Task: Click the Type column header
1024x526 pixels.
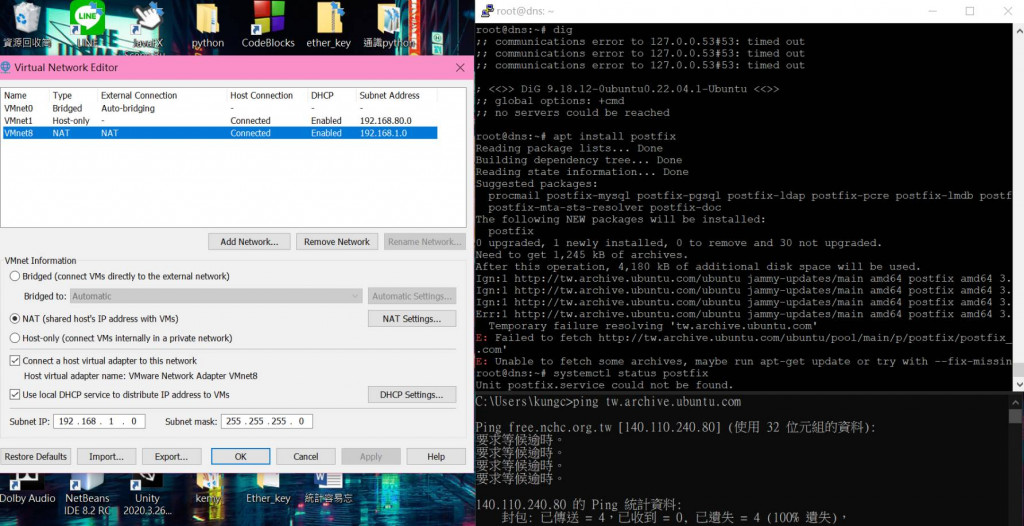Action: [62, 95]
